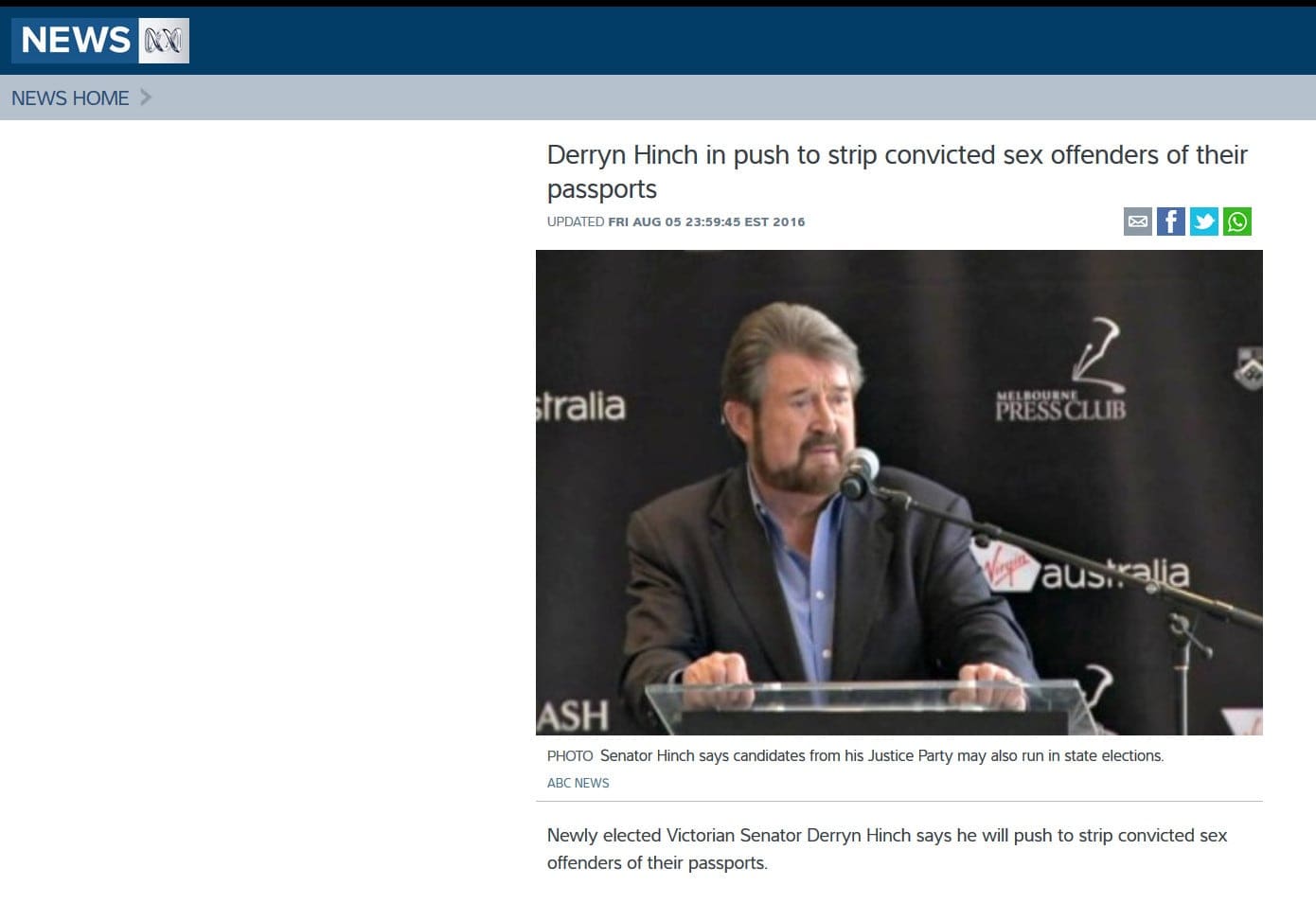Screen dimensions: 1316x903
Task: Click the opening paragraph about Victorian Senator
Action: pos(887,849)
